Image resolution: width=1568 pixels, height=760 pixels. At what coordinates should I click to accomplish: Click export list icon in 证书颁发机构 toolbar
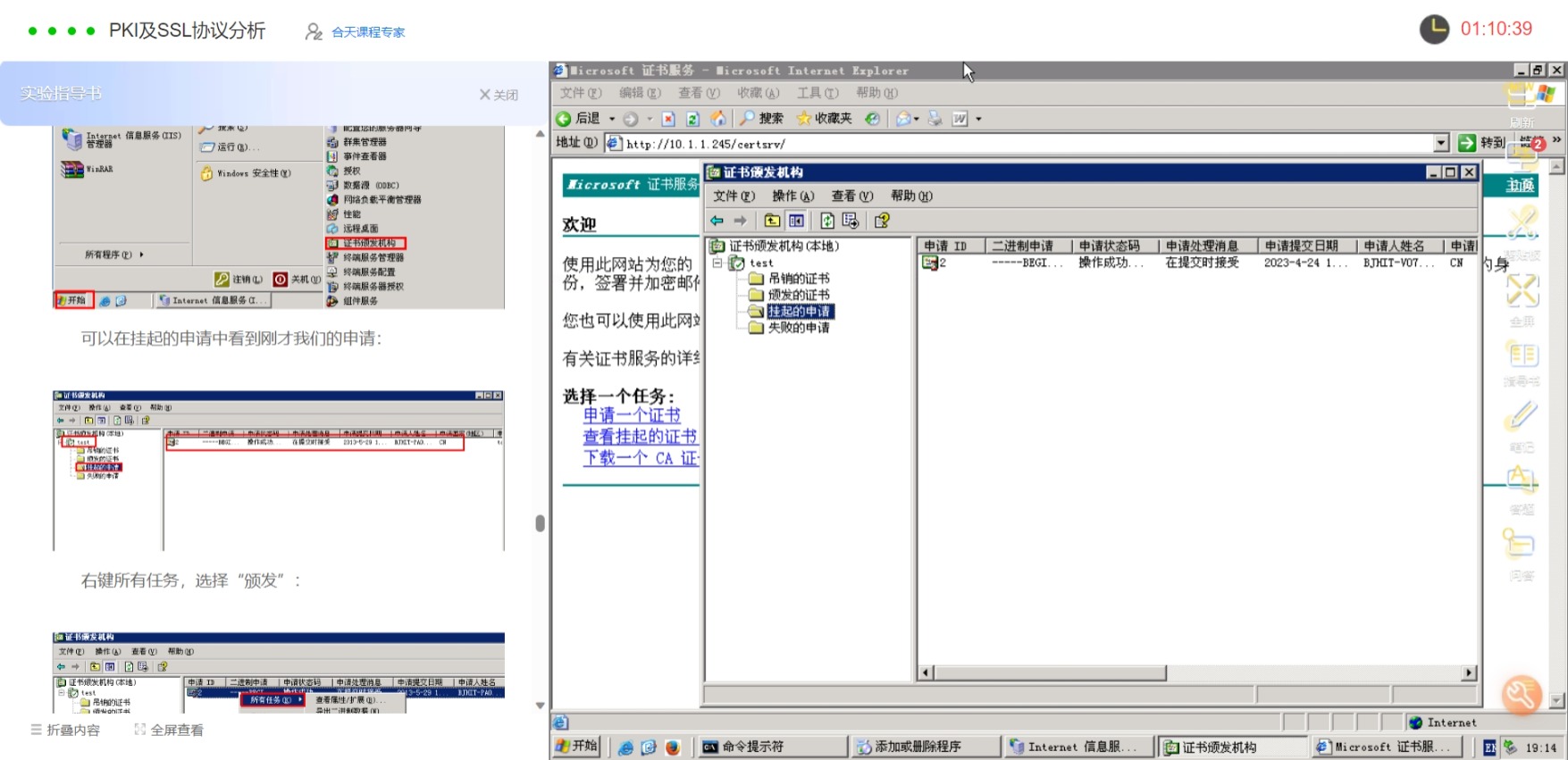point(851,221)
